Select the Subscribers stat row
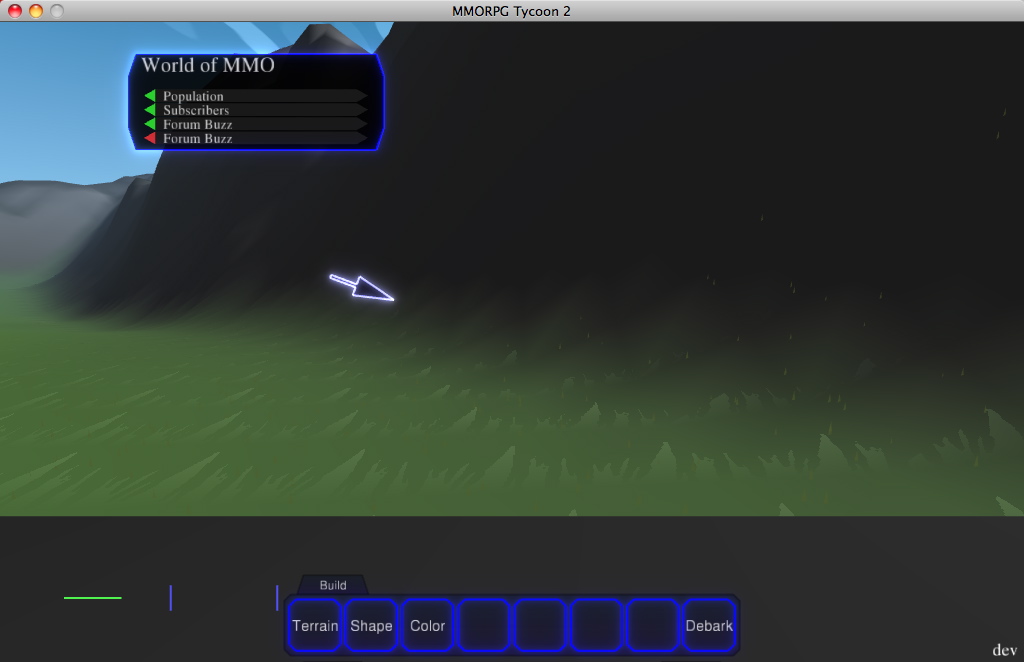This screenshot has height=662, width=1024. tap(255, 110)
